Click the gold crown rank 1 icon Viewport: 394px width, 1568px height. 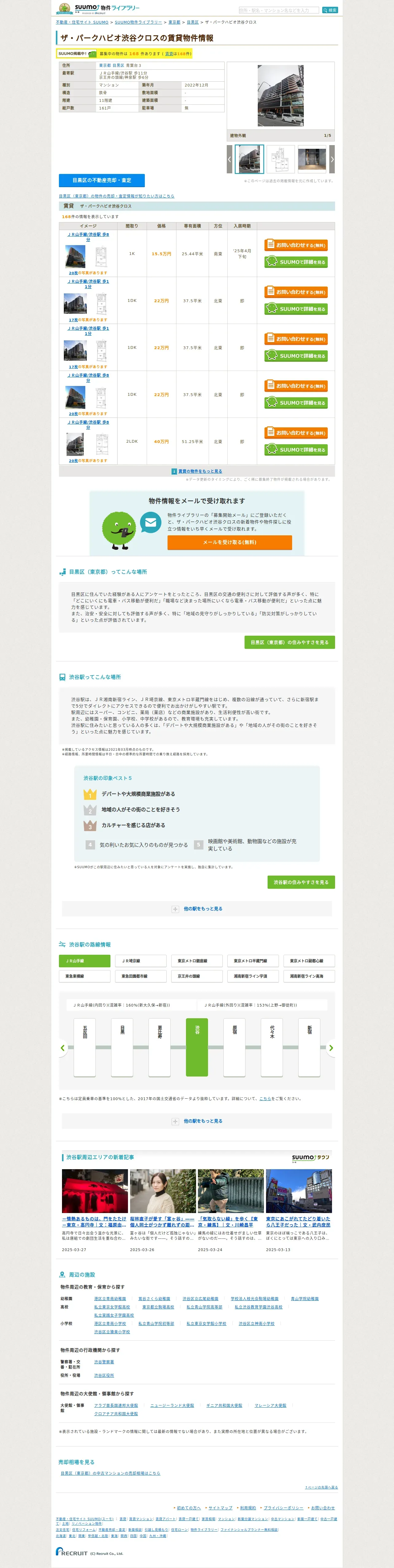point(90,794)
